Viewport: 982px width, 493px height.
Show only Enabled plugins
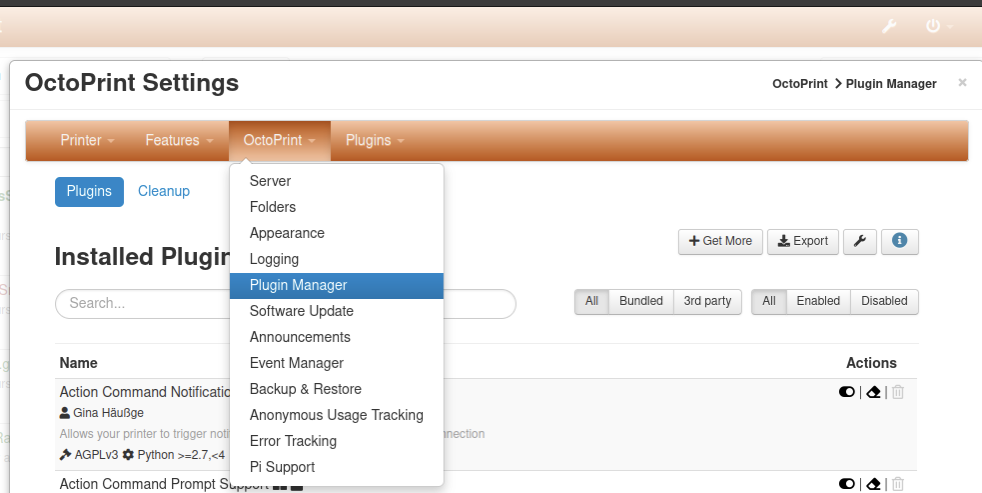pos(818,301)
